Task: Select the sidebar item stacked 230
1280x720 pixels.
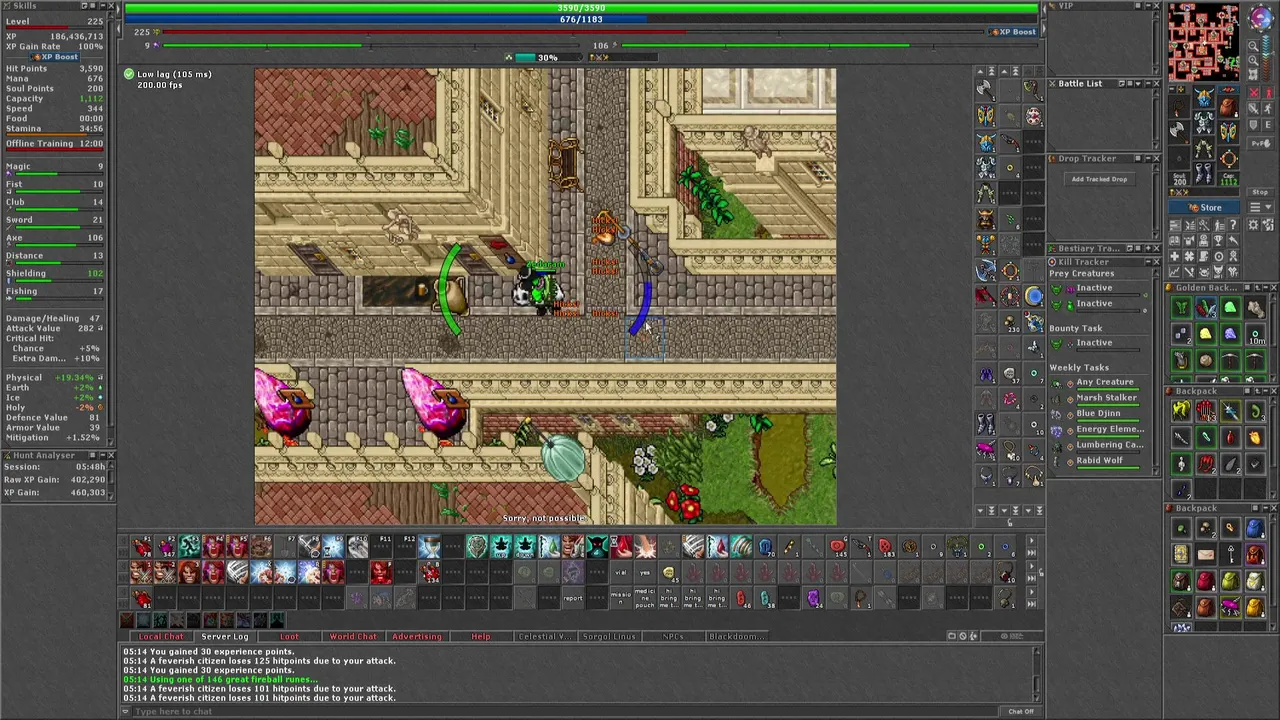Action: pos(1009,322)
